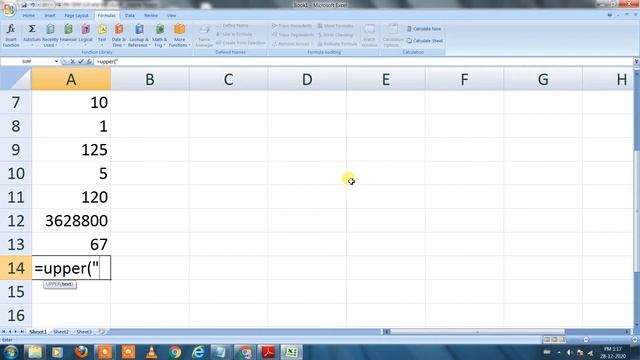The image size is (640, 360).
Task: Open the Recently Used functions list
Action: point(50,35)
